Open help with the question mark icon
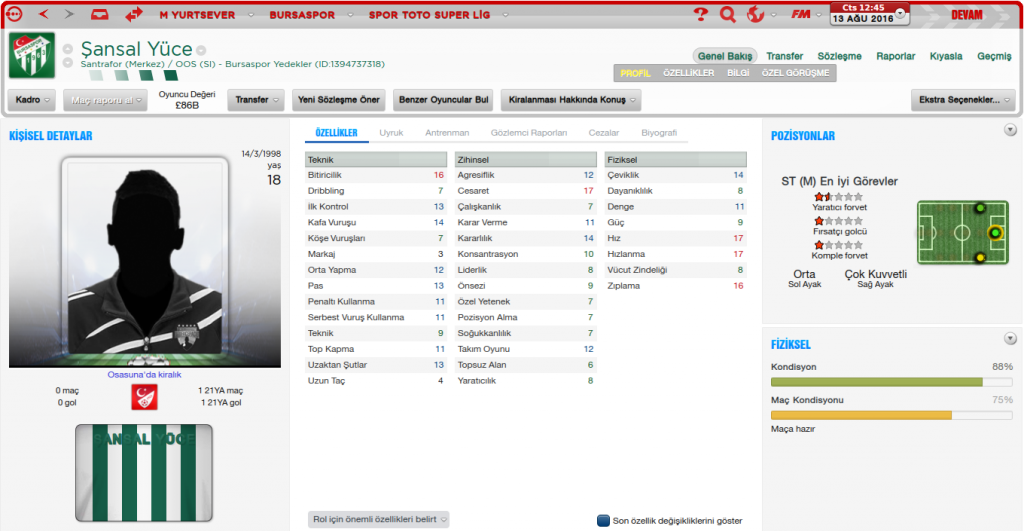The height and width of the screenshot is (531, 1024). click(x=700, y=14)
